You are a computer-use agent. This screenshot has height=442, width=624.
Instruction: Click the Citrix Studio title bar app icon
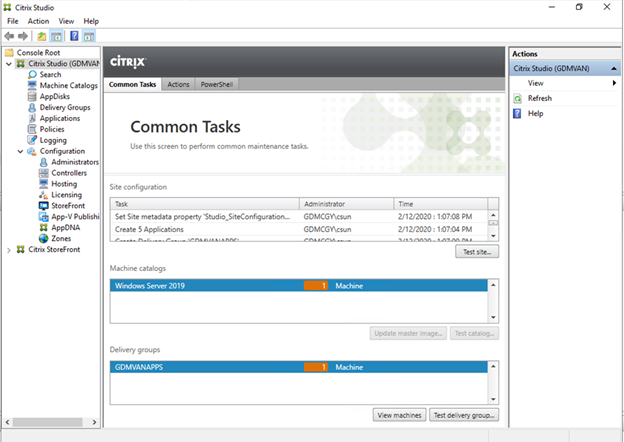click(x=7, y=7)
